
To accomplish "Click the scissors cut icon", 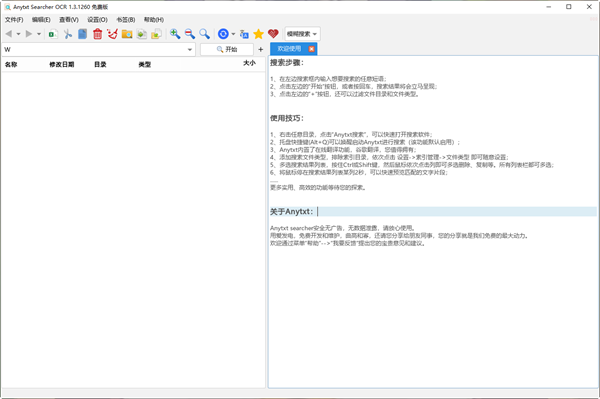I will [68, 34].
